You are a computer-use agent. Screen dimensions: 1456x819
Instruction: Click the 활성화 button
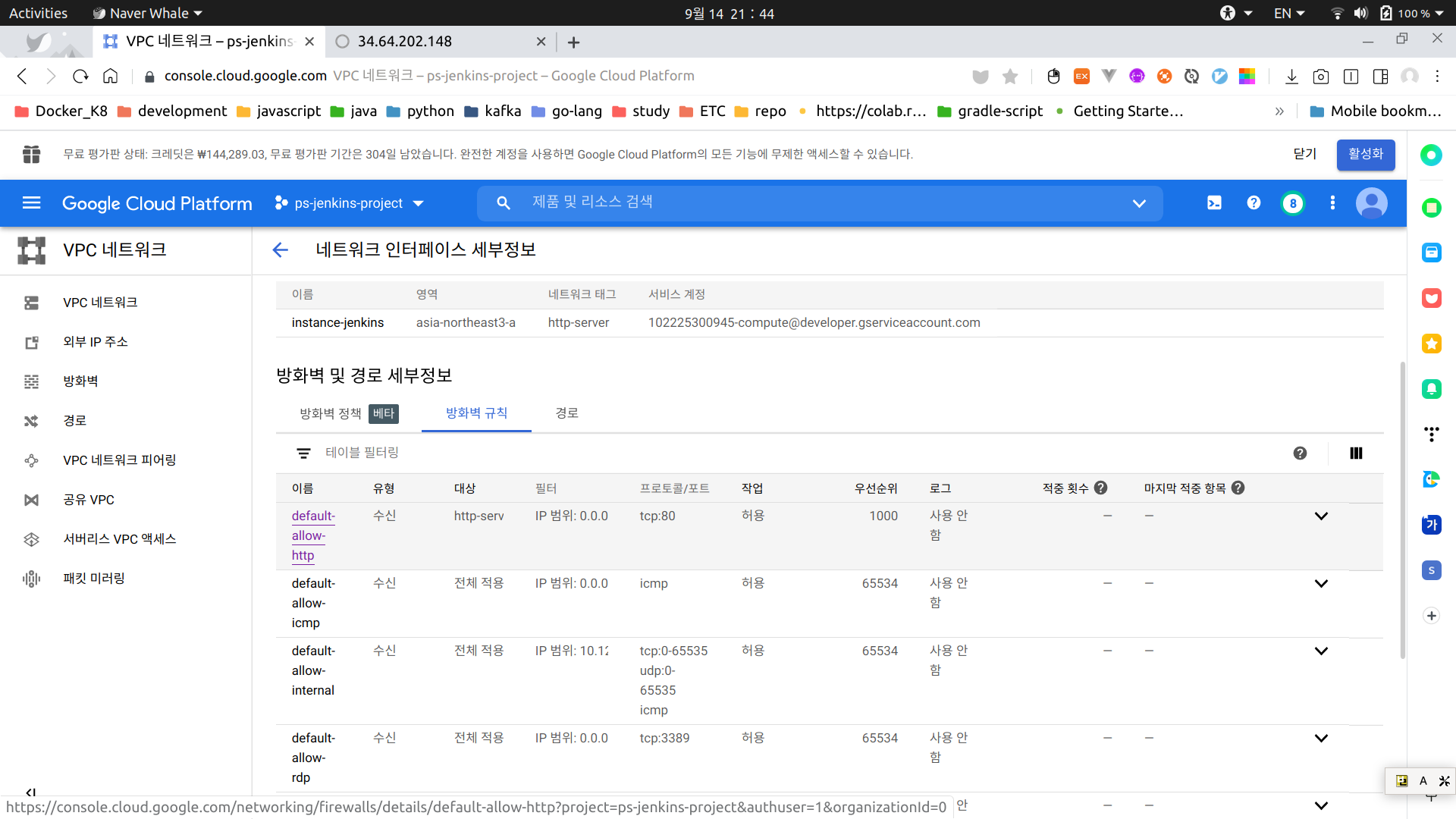point(1365,154)
